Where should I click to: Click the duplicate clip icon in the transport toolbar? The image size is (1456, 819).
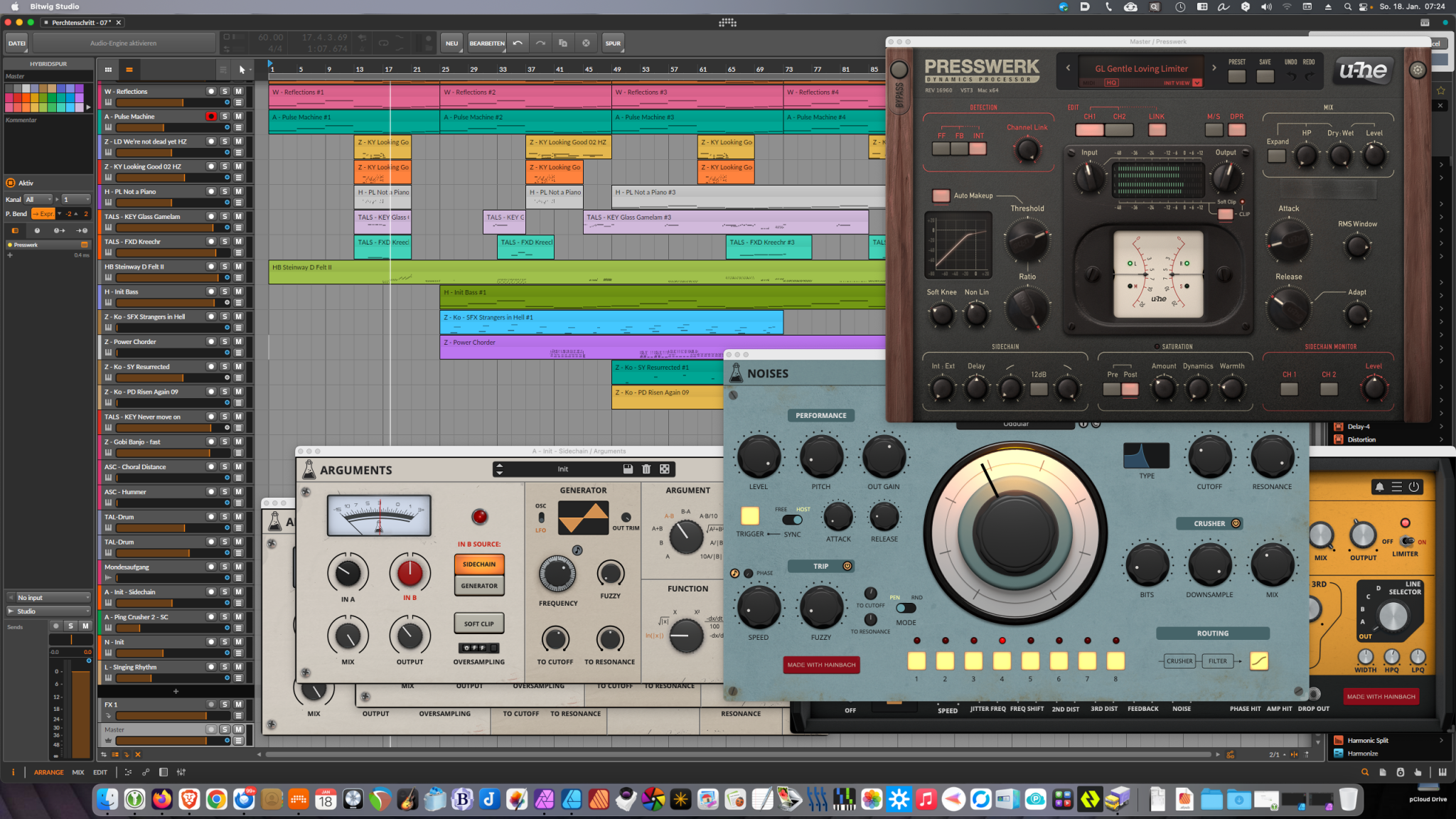562,43
